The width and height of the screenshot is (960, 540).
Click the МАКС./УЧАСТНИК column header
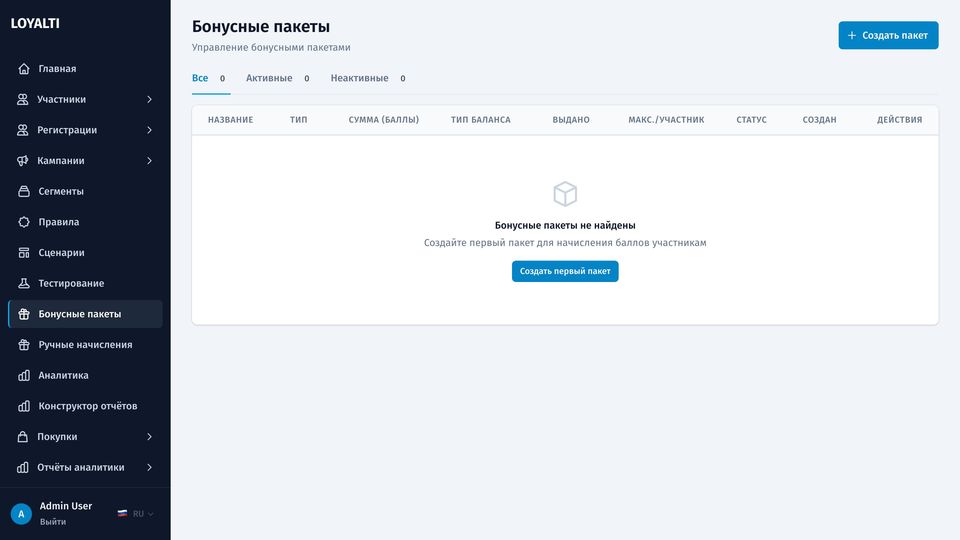tap(666, 120)
